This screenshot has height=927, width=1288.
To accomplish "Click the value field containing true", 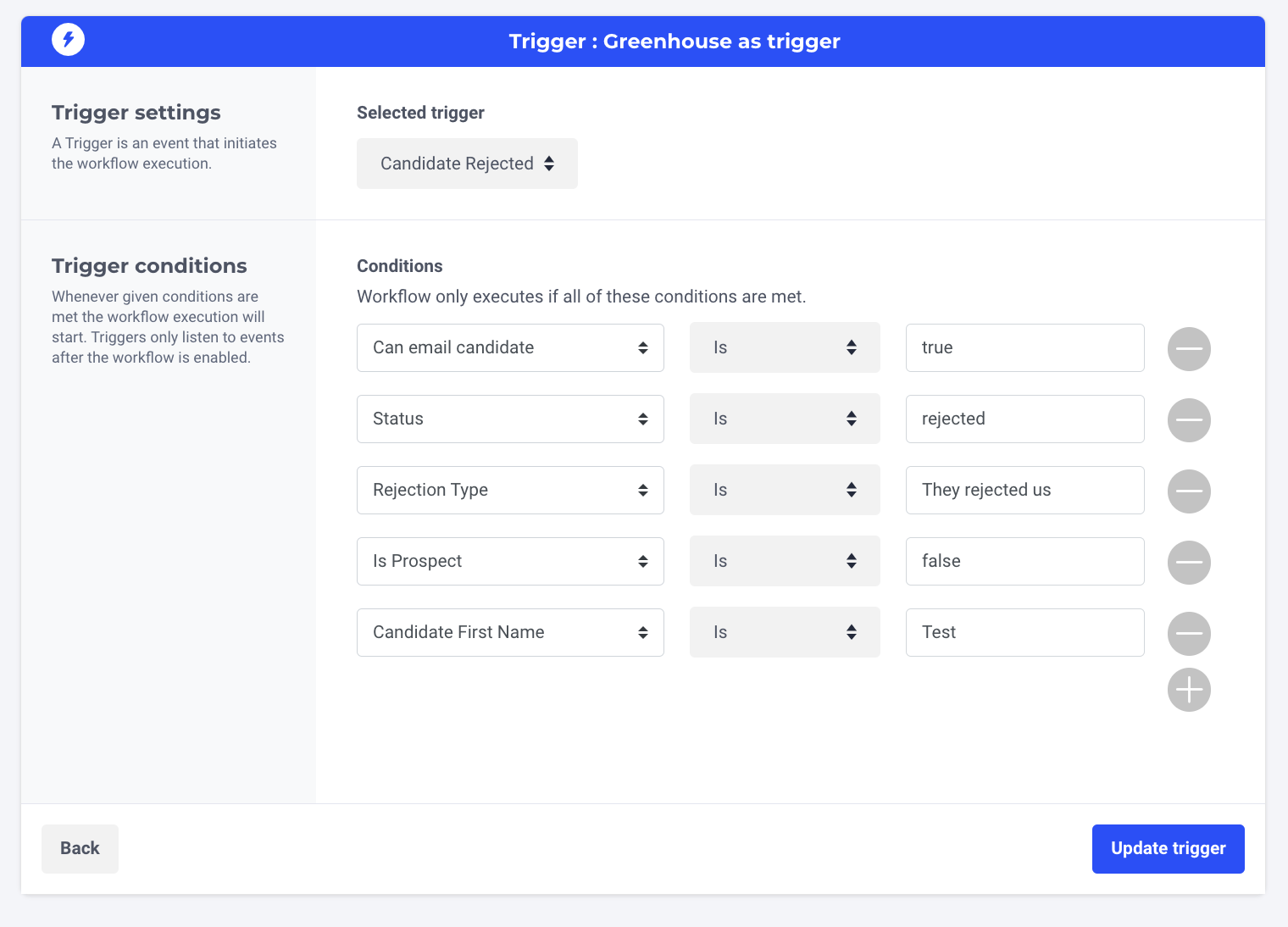I will (x=1025, y=347).
